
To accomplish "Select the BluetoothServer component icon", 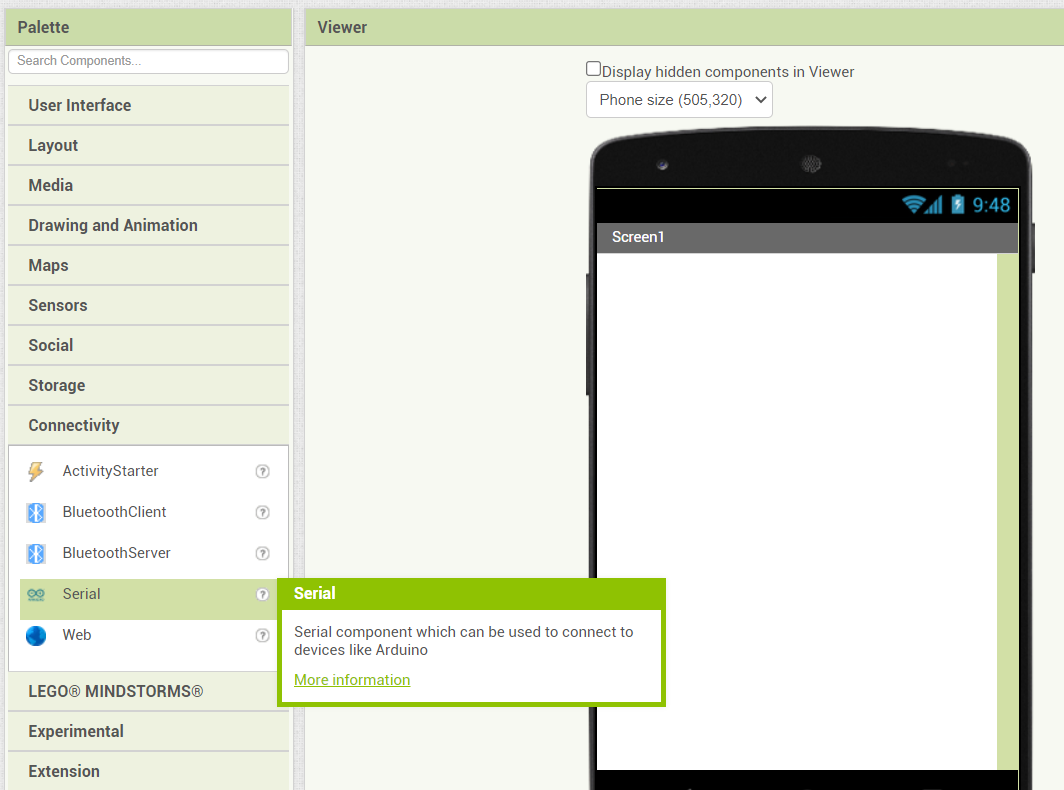I will (36, 553).
